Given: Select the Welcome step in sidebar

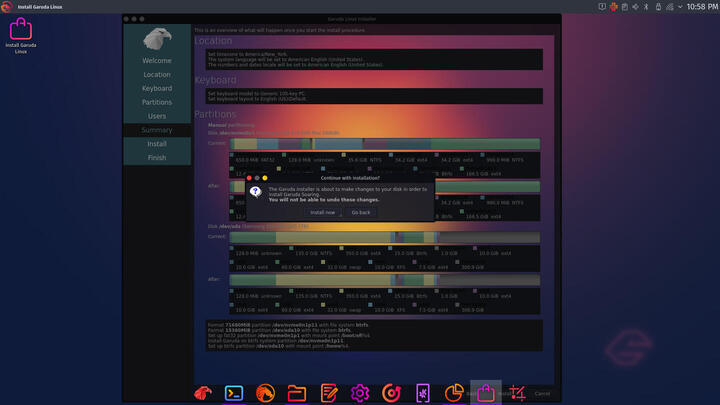Looking at the screenshot, I should (x=157, y=61).
